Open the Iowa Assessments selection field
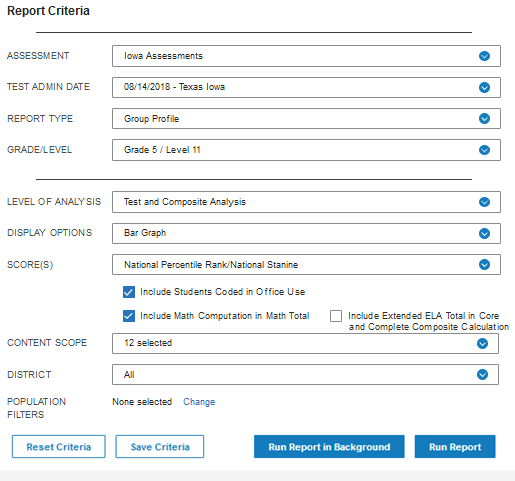This screenshot has height=481, width=515. tap(306, 56)
